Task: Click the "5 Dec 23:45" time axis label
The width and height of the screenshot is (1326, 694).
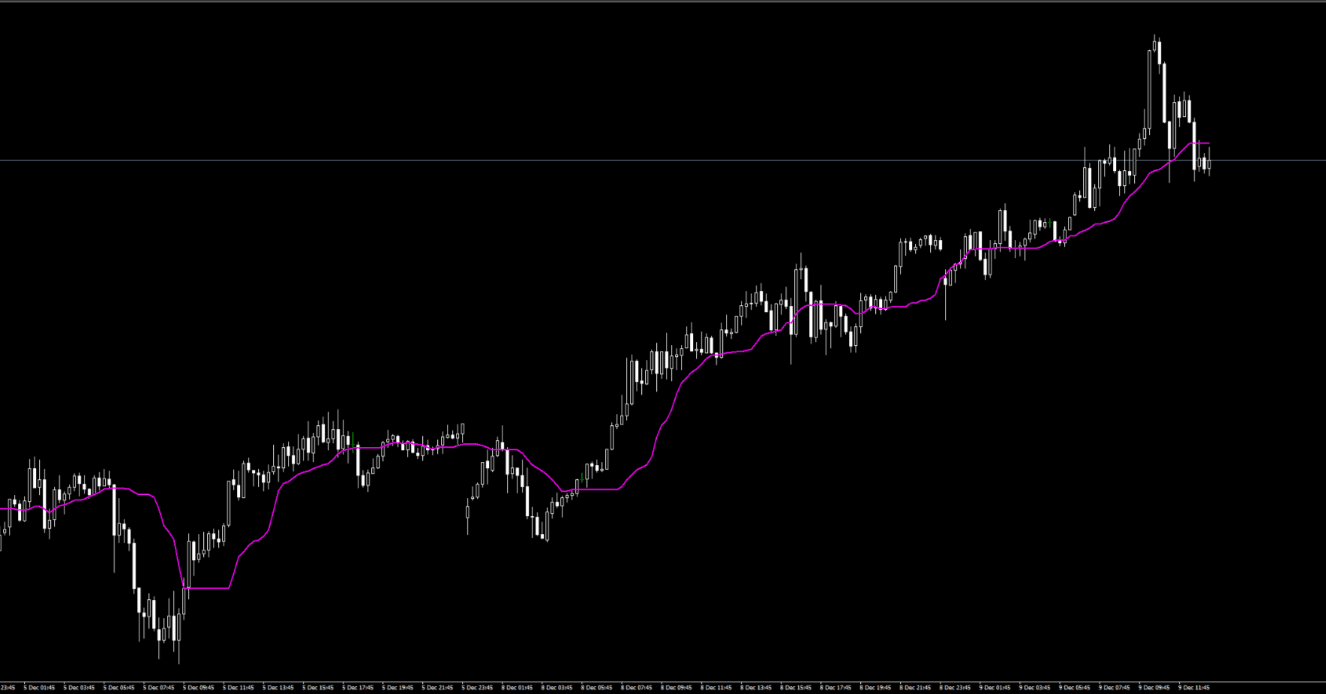Action: pos(478,687)
